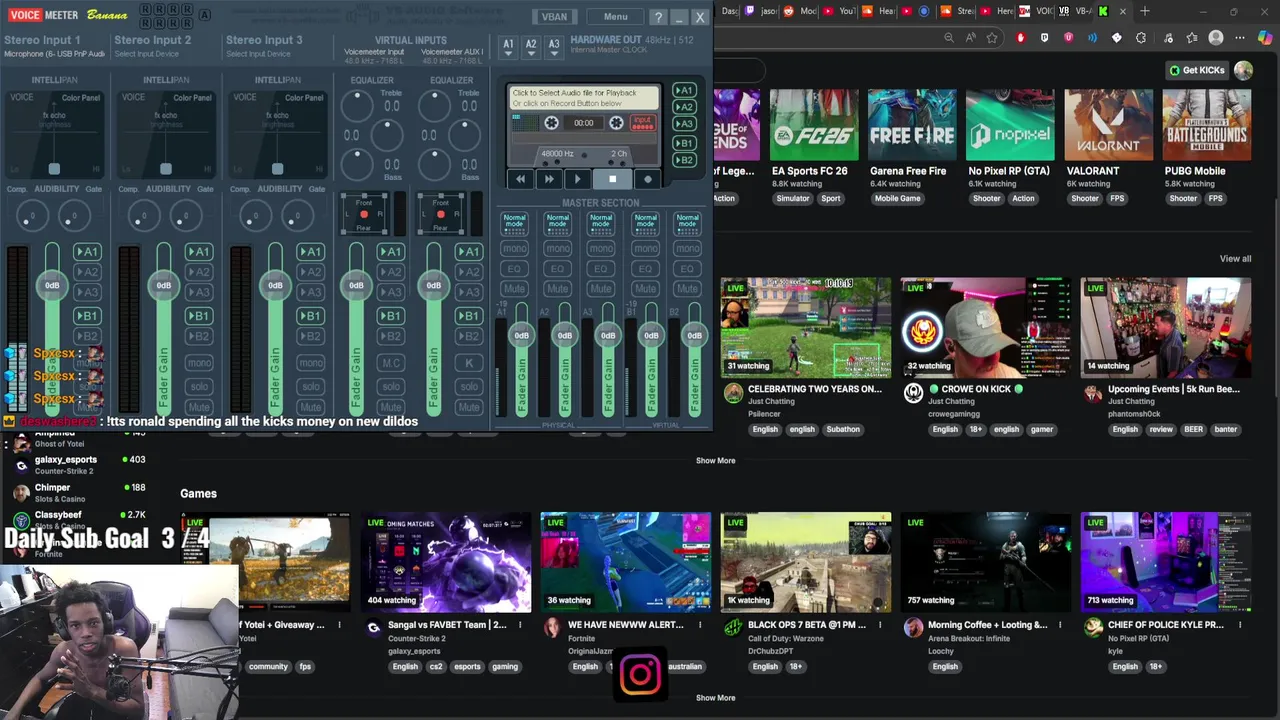Mute the master A2 bus

tap(557, 288)
